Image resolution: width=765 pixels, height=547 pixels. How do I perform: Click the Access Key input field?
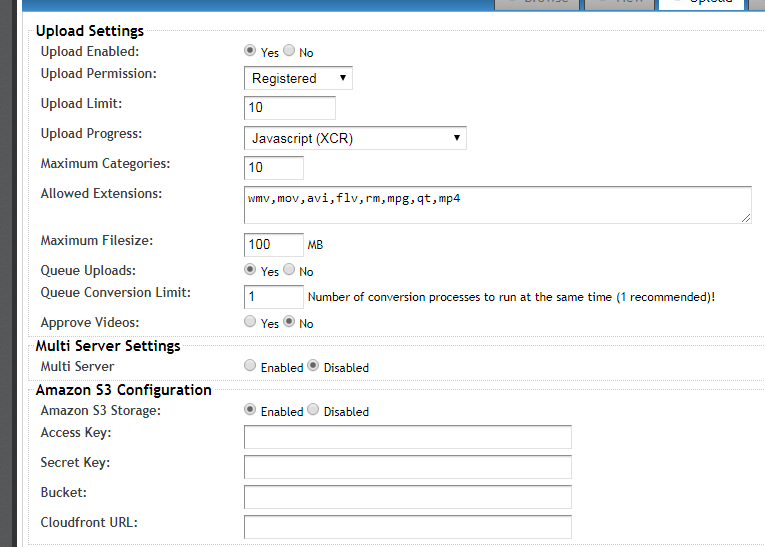click(407, 437)
